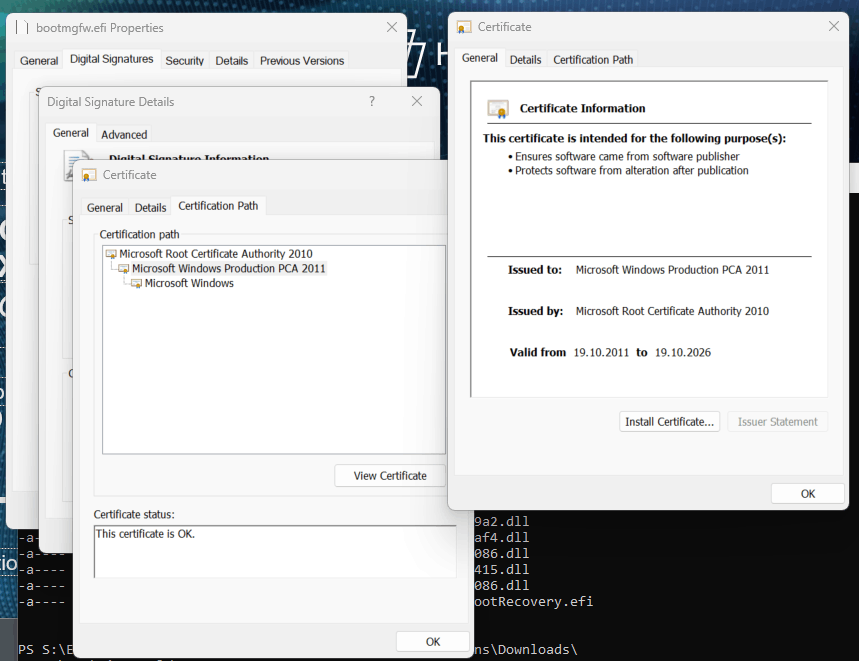Open General tab of left Certificate dialog
The image size is (859, 661).
pyautogui.click(x=105, y=208)
